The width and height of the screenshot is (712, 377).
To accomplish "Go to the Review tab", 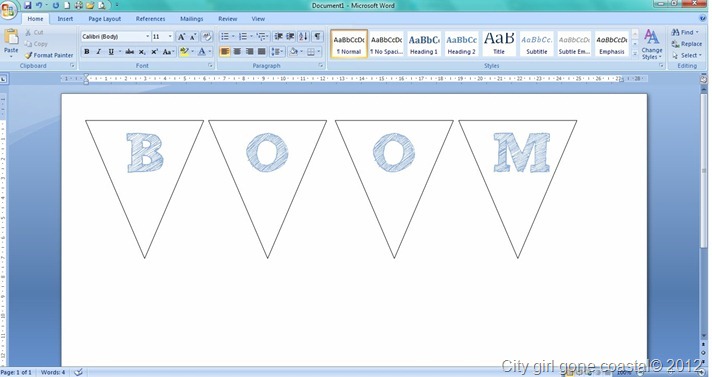I will coord(227,19).
